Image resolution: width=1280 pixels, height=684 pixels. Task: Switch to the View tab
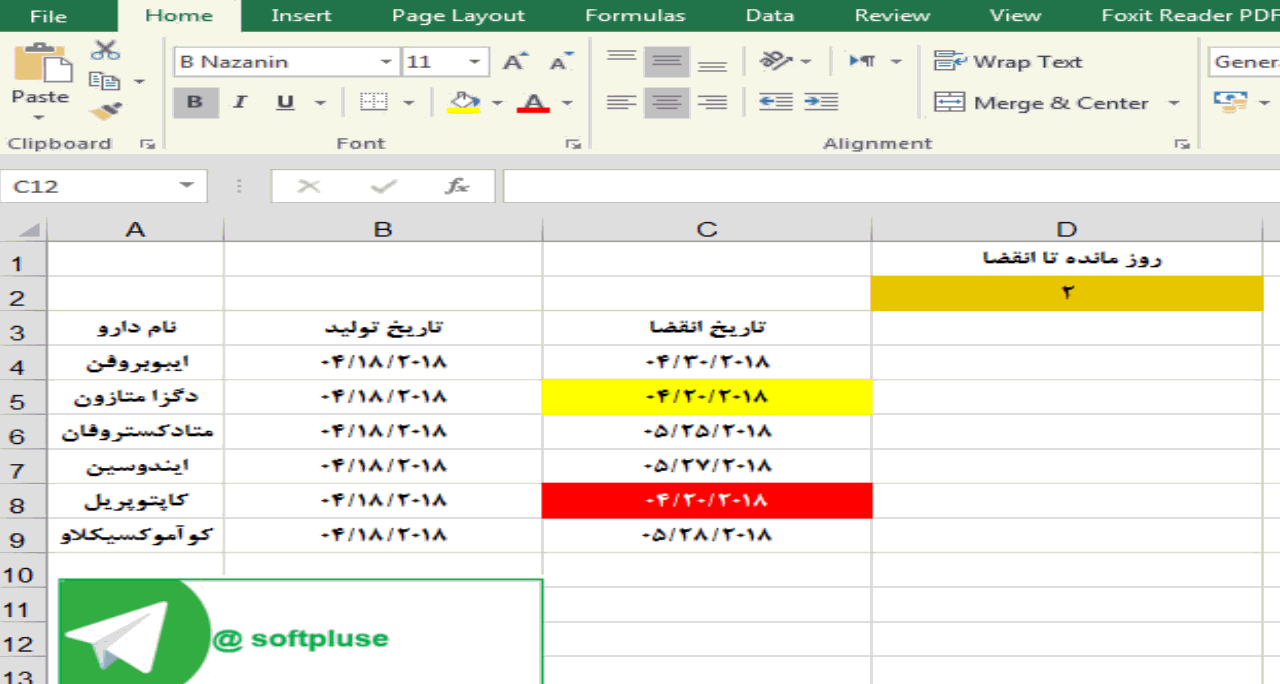pos(1015,16)
